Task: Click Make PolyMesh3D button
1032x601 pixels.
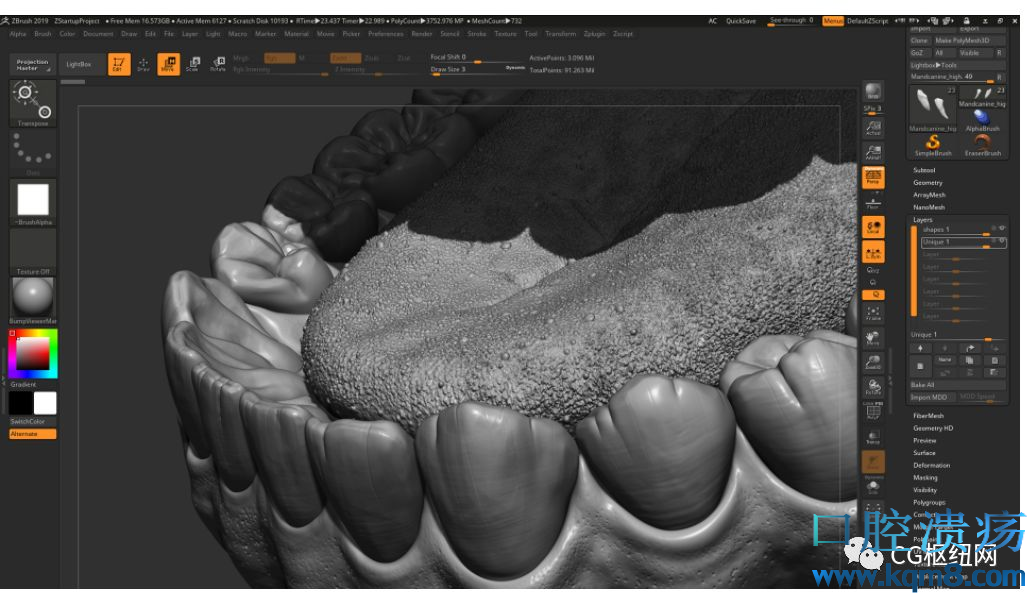Action: (969, 40)
